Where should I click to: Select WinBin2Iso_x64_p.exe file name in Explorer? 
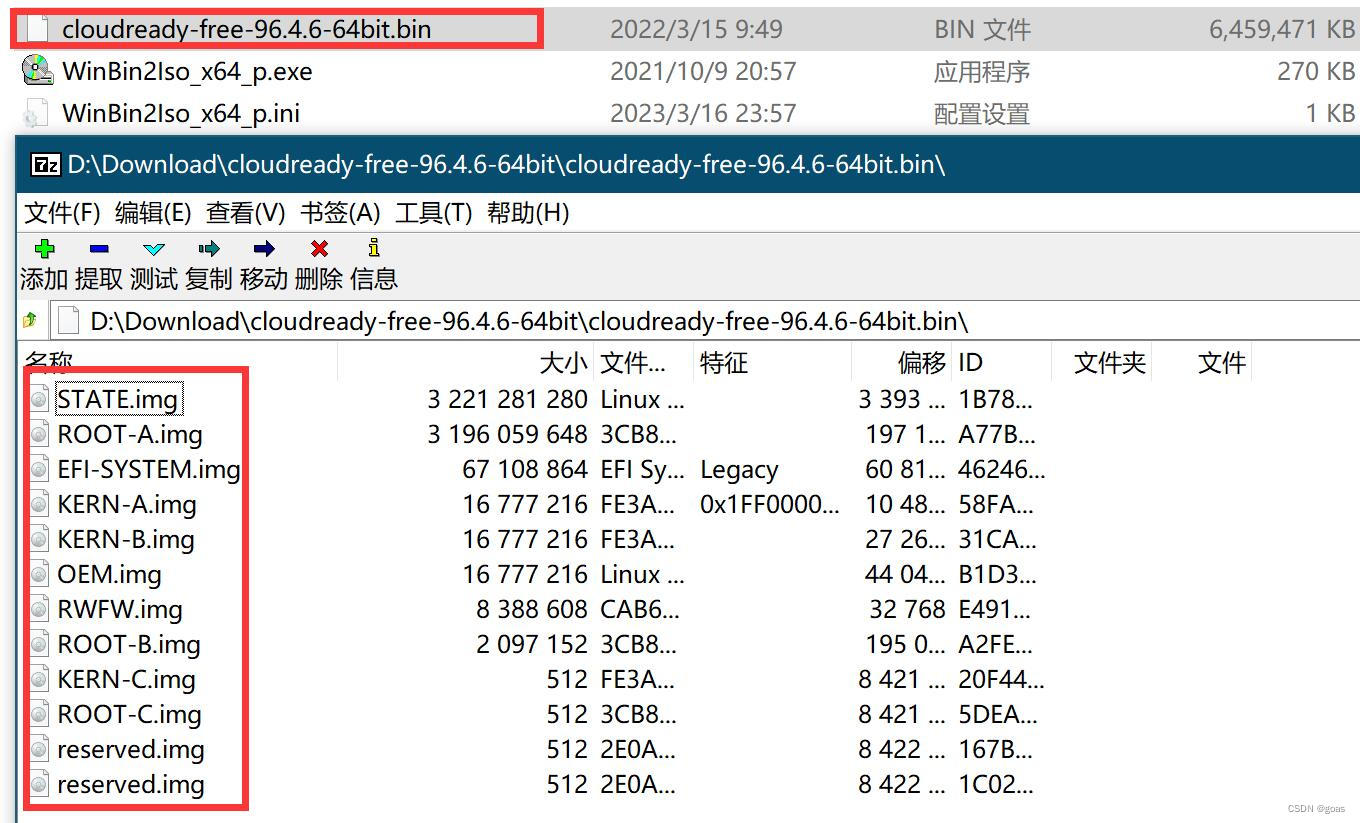pos(187,71)
